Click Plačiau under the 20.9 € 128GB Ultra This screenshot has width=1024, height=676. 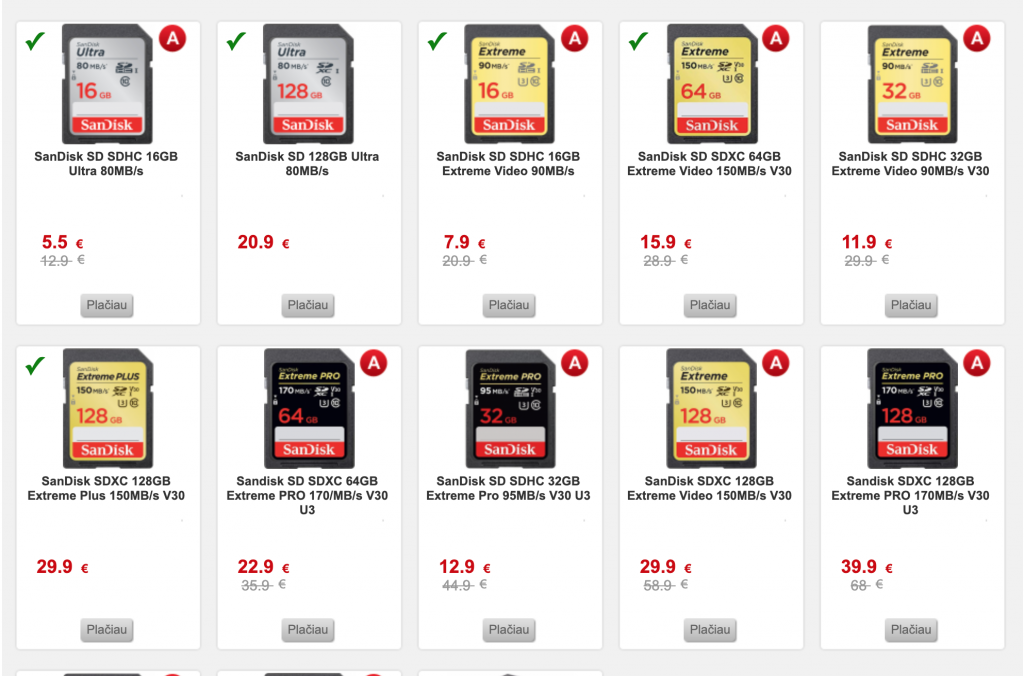[308, 305]
